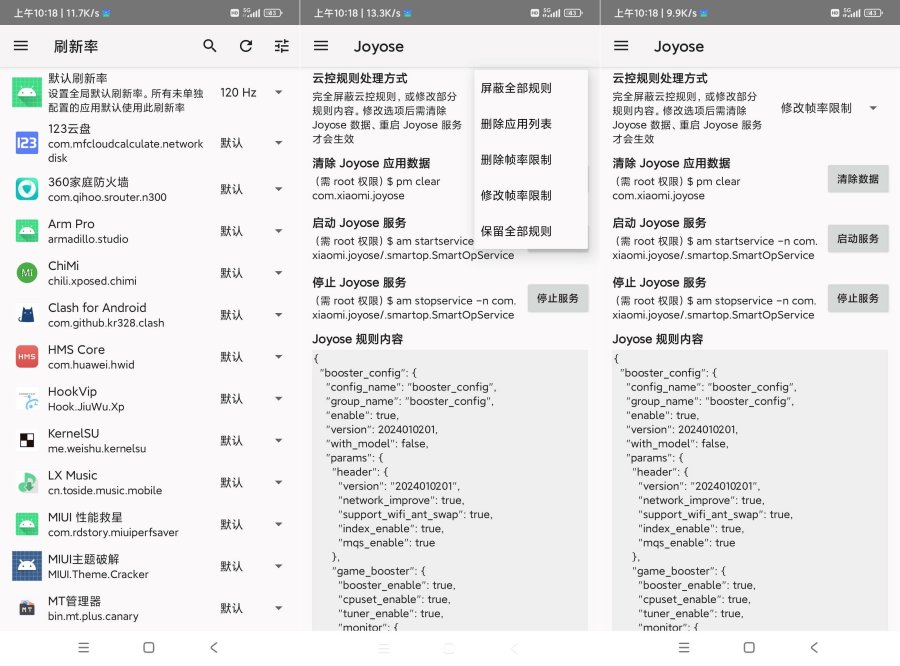Viewport: 900px width, 666px height.
Task: Click the 默认刷新率 Android icon
Action: click(27, 92)
